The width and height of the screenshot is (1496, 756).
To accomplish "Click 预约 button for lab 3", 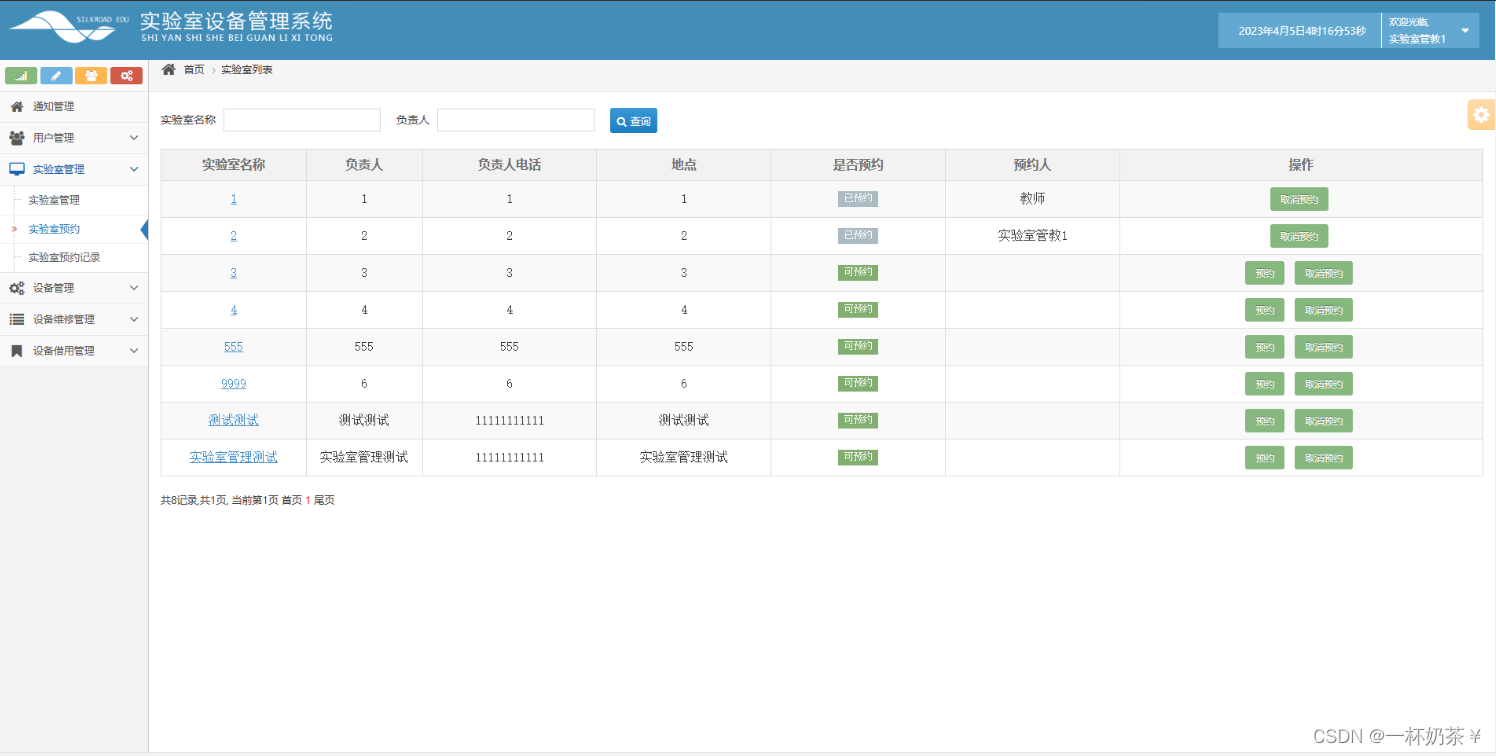I will click(1265, 273).
